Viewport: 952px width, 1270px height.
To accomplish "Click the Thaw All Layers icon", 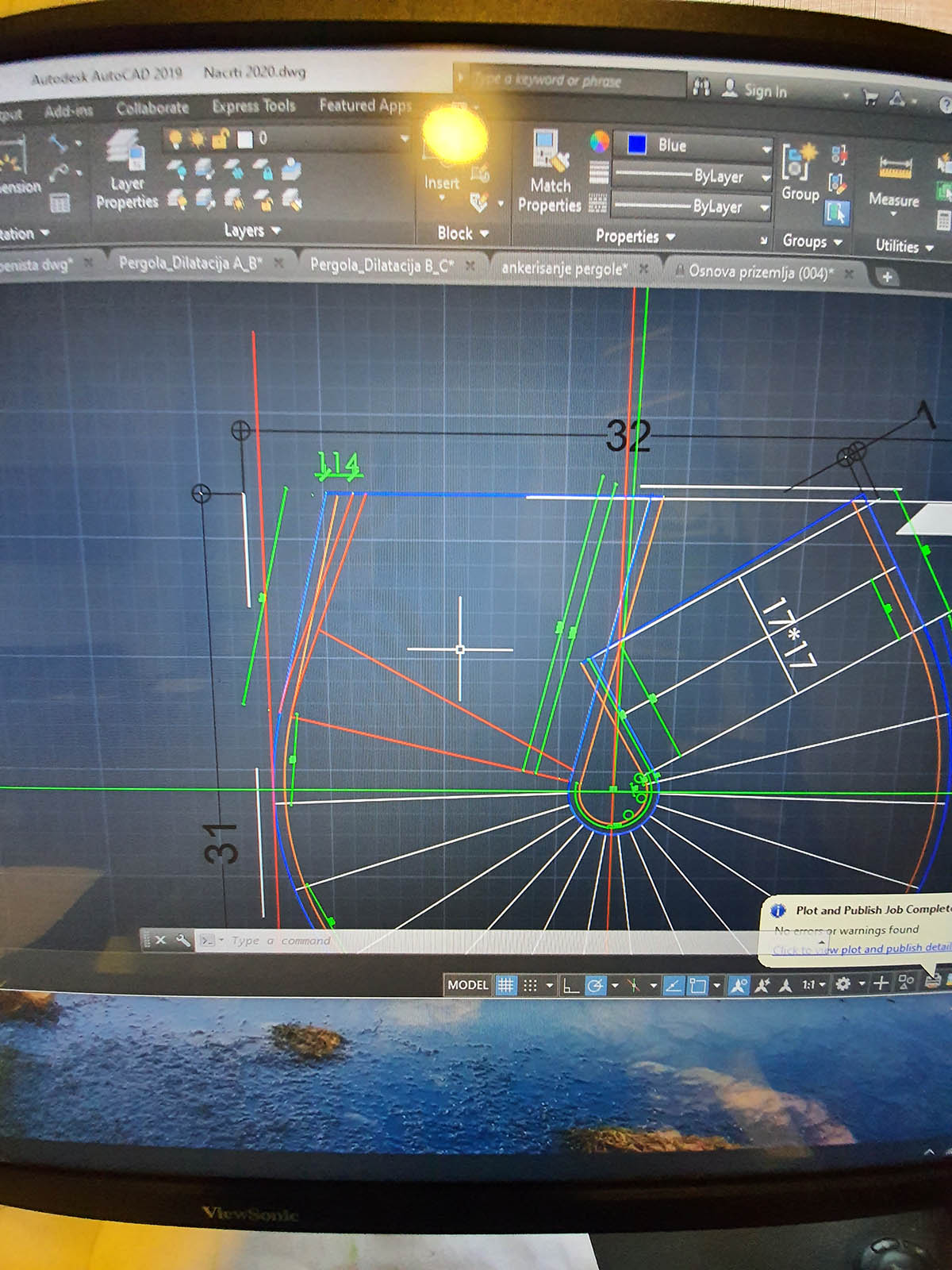I will 234,198.
